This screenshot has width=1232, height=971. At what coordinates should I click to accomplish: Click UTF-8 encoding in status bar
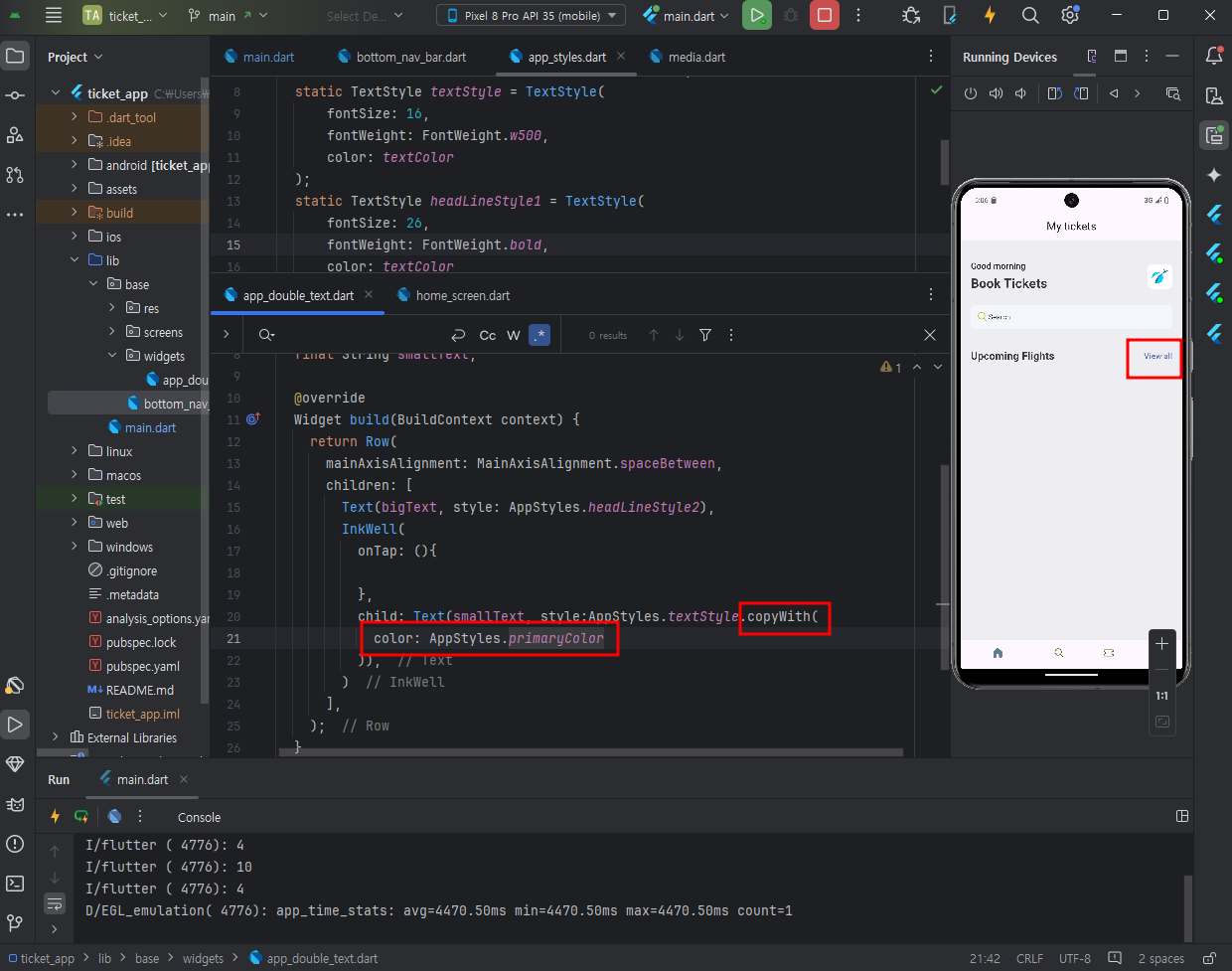[x=1075, y=958]
